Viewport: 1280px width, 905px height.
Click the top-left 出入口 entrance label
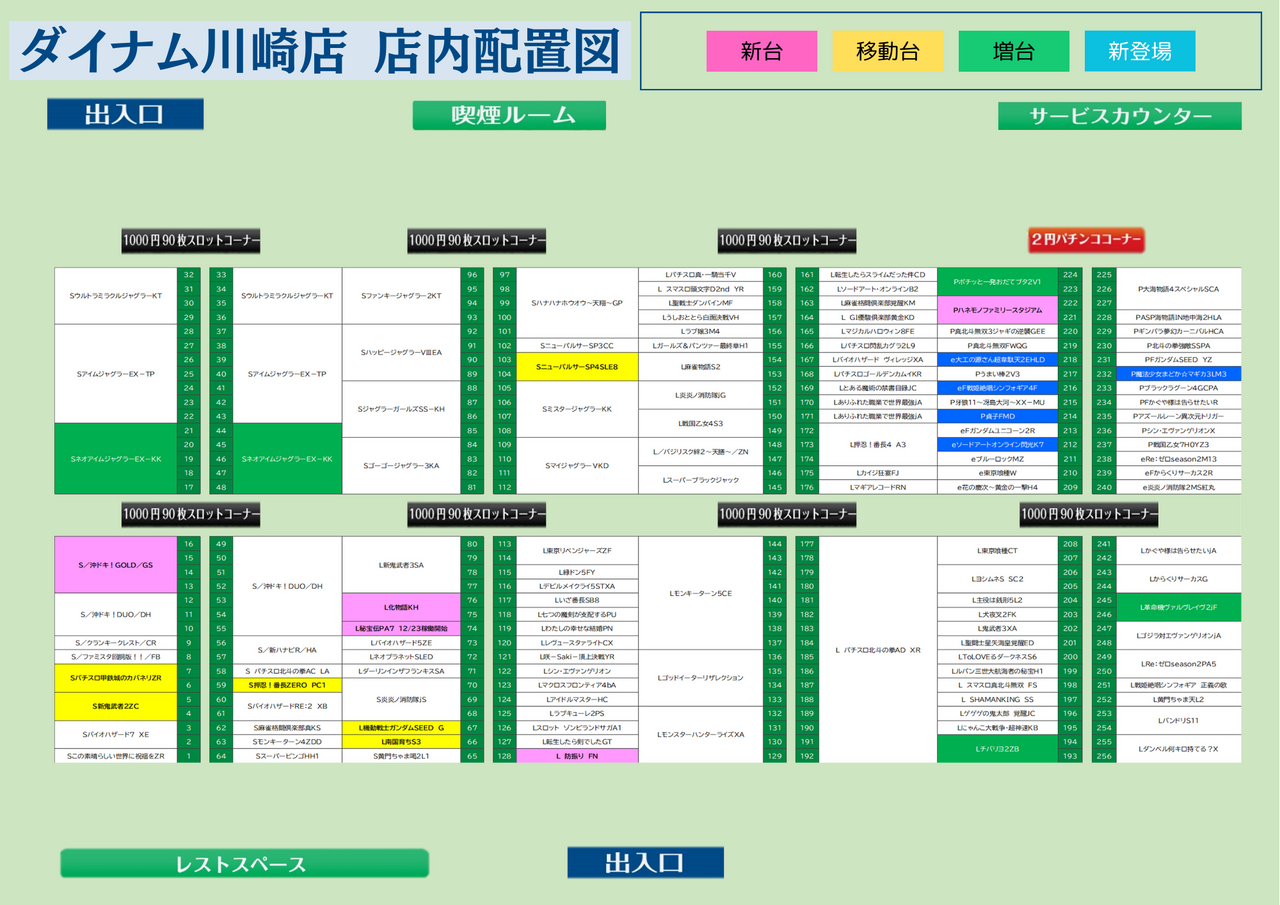click(125, 114)
